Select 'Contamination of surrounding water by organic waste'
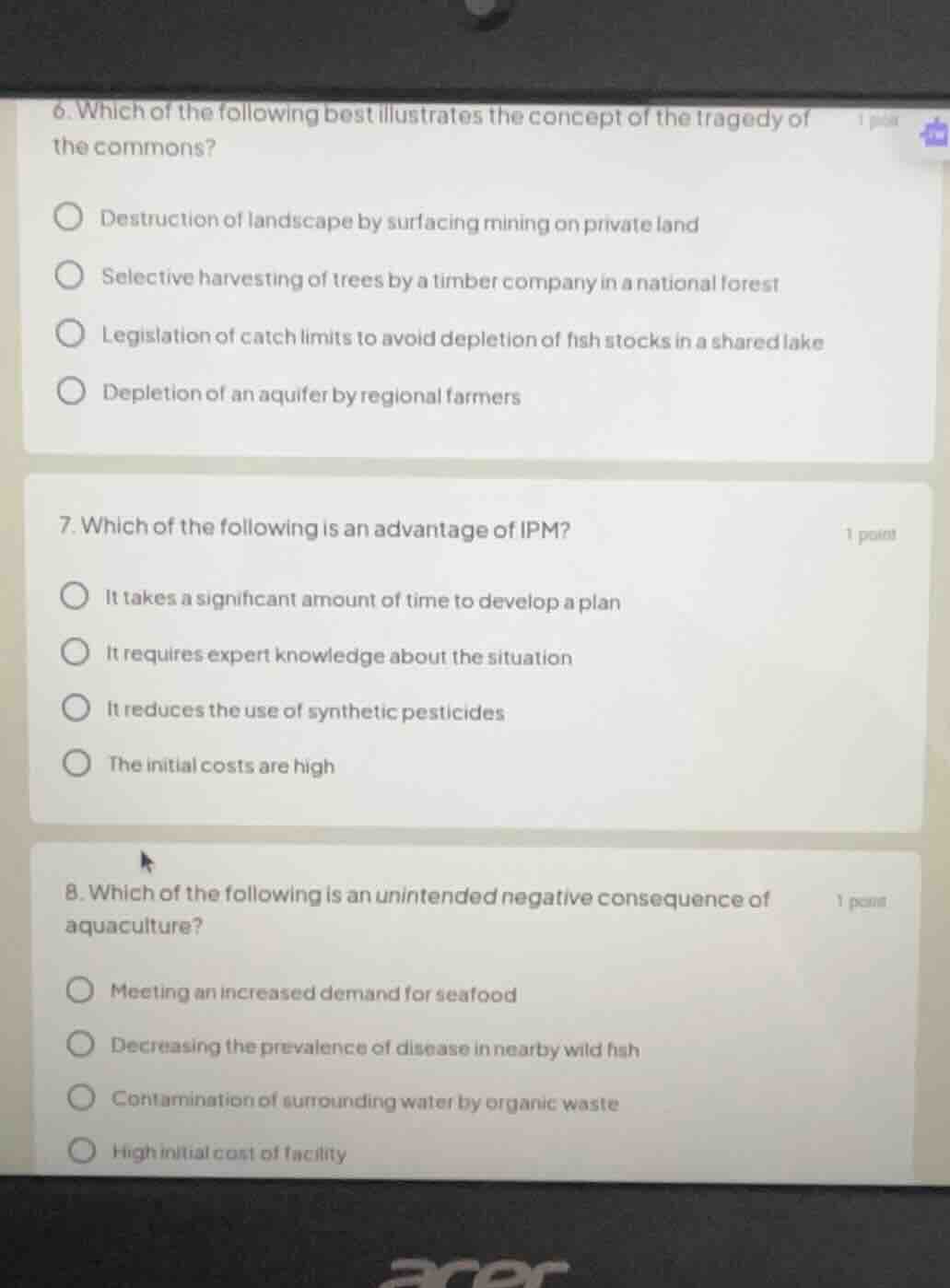 point(82,1096)
